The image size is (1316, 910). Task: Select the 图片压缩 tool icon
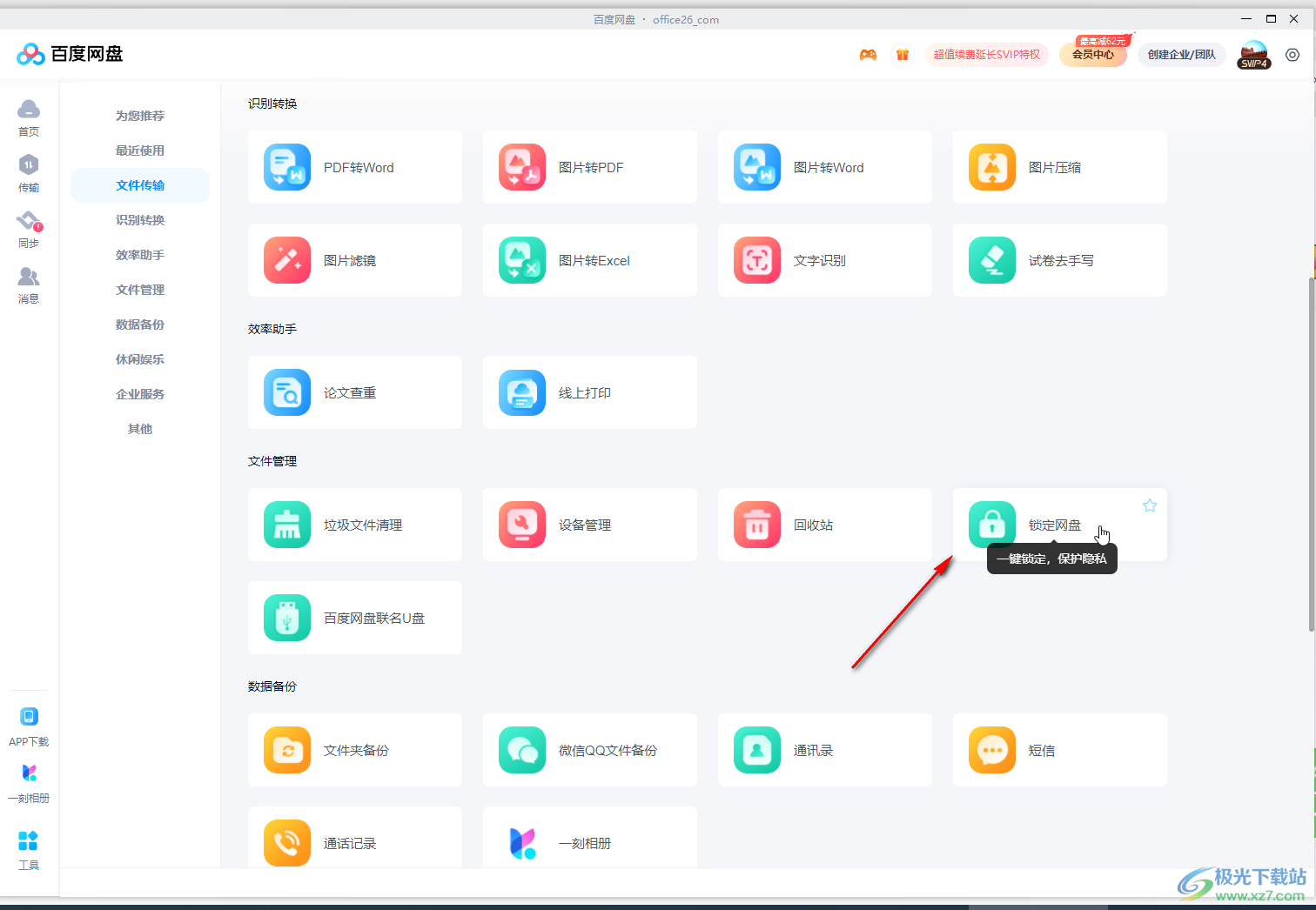click(x=992, y=167)
